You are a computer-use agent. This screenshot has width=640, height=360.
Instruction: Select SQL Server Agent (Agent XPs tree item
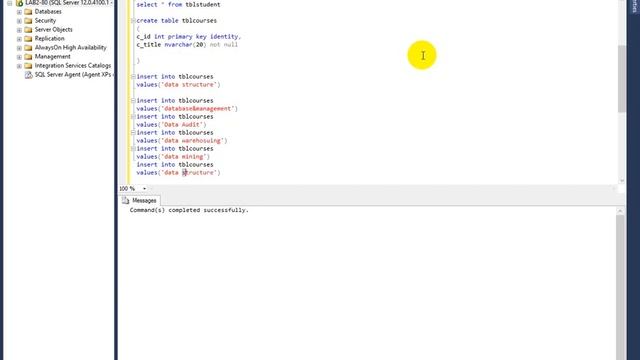coord(74,75)
